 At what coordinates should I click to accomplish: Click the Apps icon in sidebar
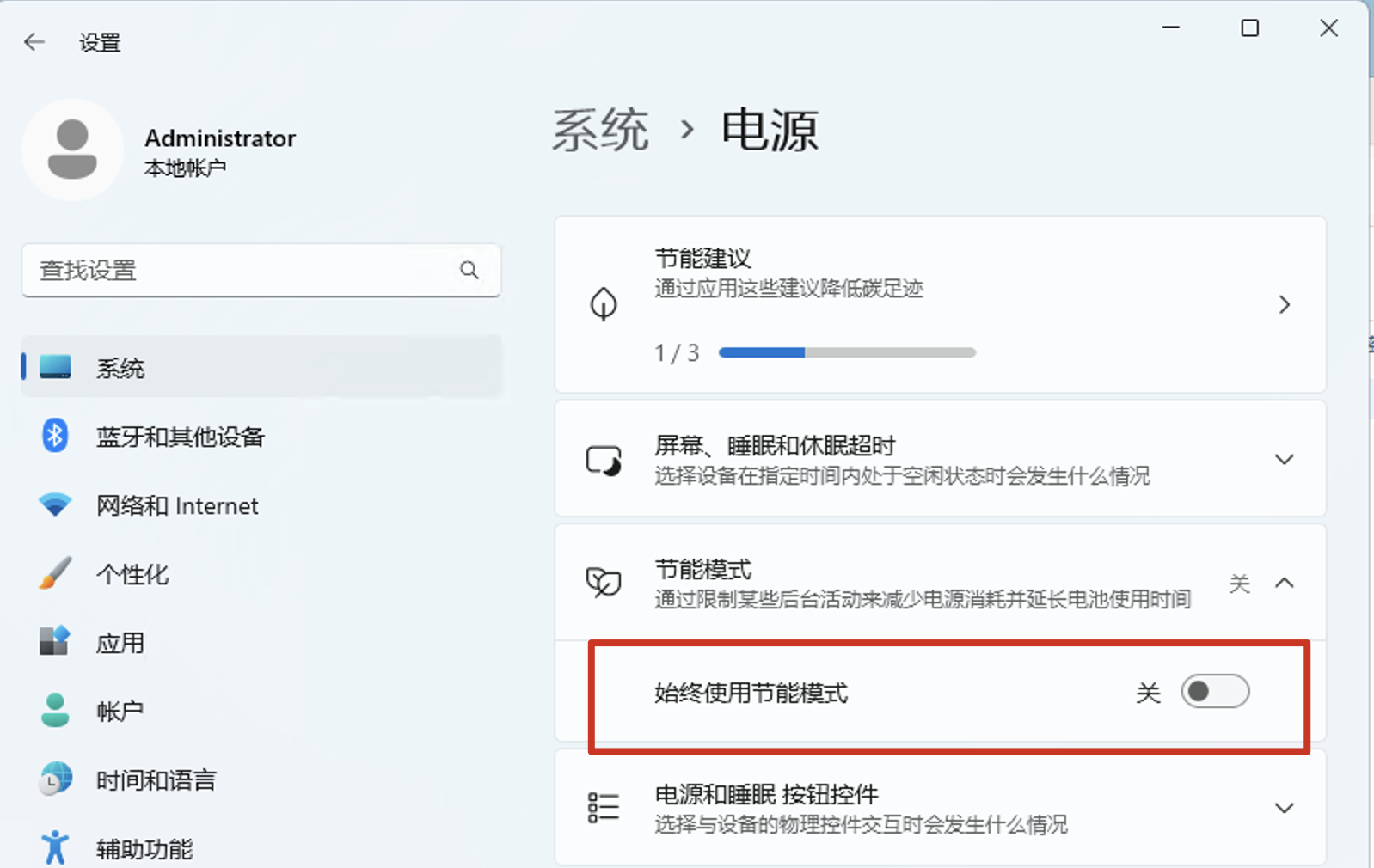(x=55, y=642)
